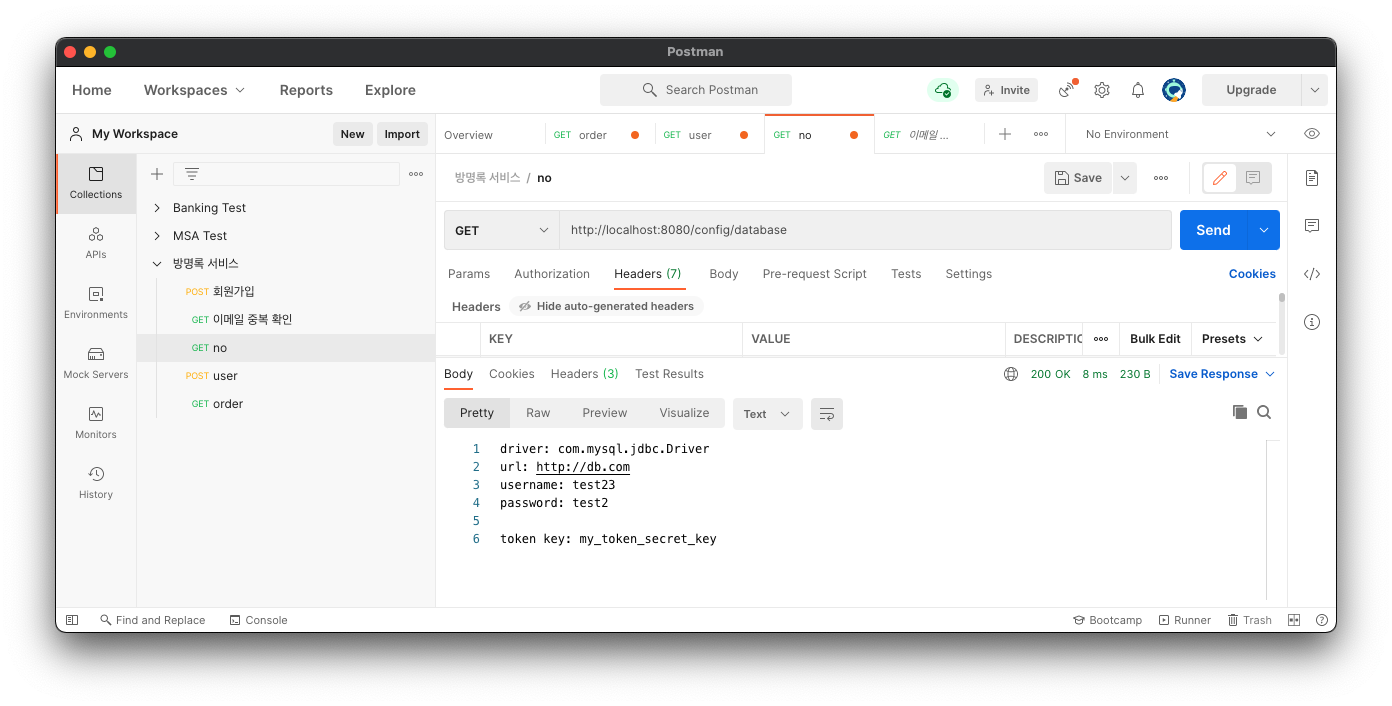Image resolution: width=1392 pixels, height=706 pixels.
Task: Click the Send button
Action: coord(1213,230)
